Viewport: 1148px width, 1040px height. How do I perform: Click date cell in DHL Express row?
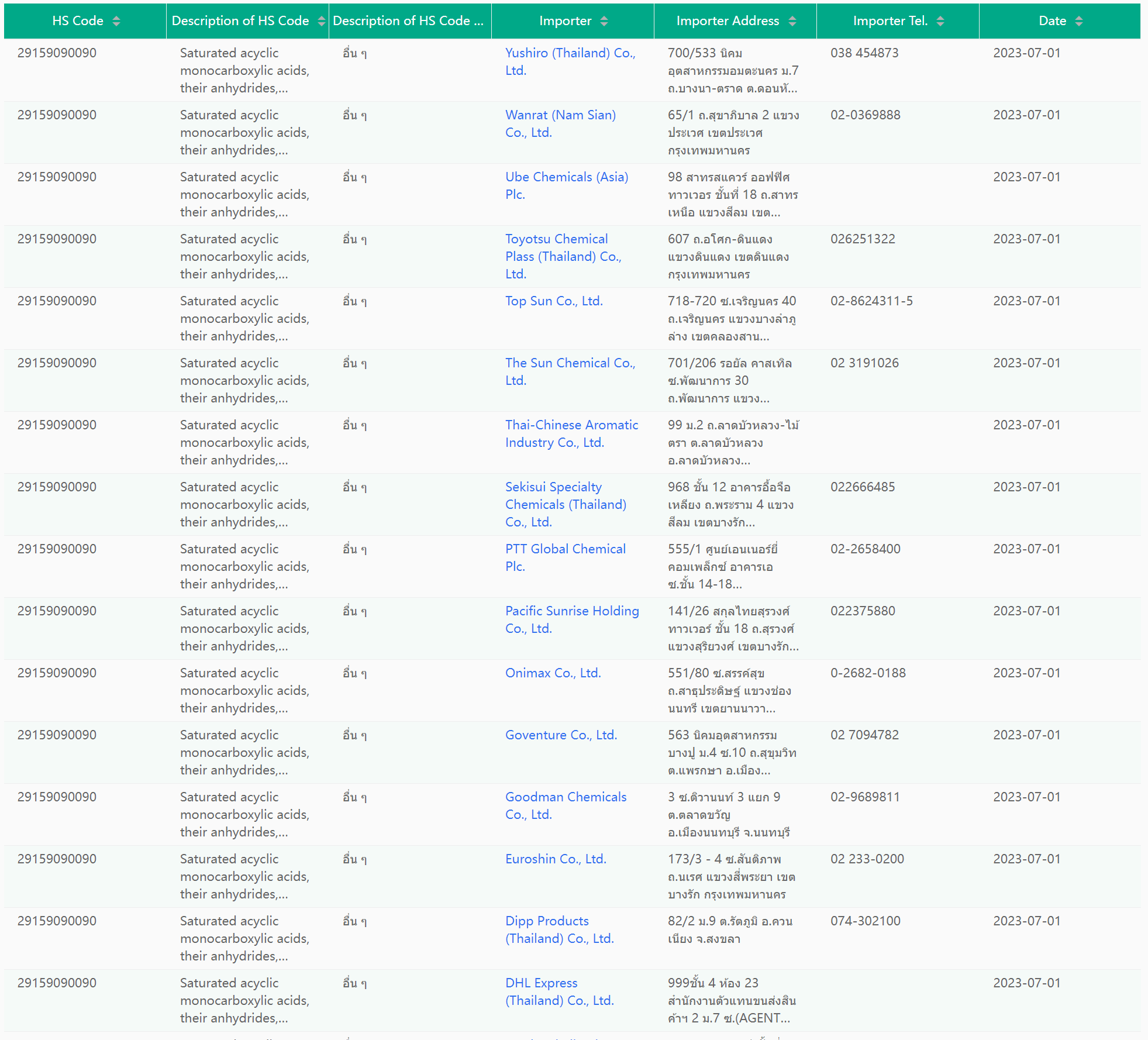pos(1026,983)
